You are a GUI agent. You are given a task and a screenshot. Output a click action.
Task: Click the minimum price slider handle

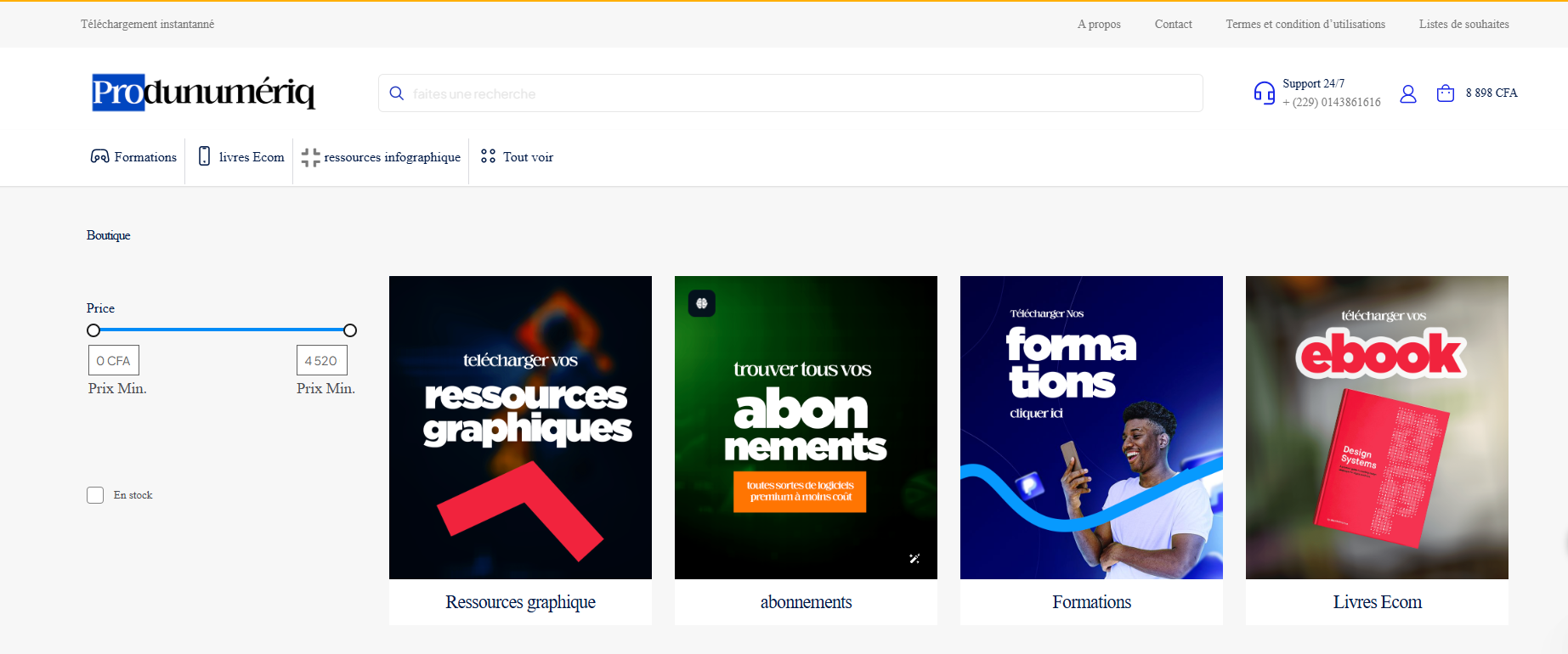coord(93,330)
